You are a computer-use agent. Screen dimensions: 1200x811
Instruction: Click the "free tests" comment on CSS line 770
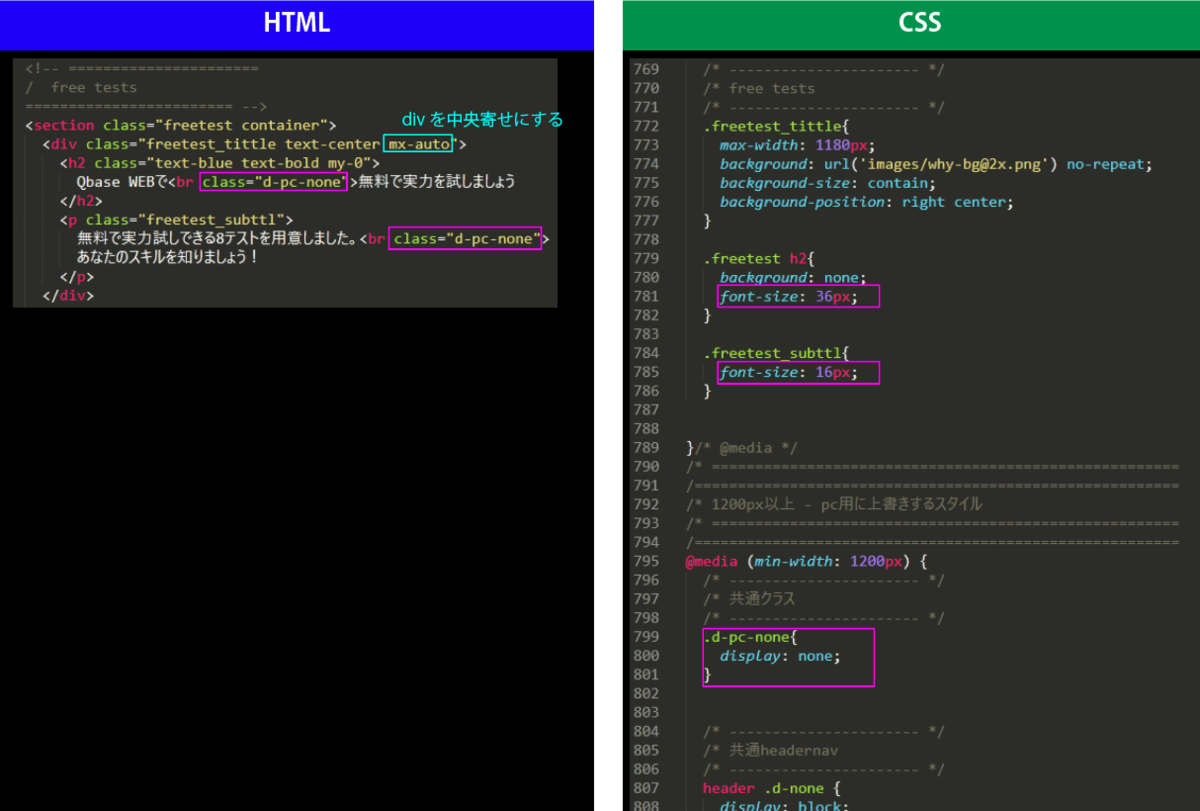pyautogui.click(x=759, y=88)
